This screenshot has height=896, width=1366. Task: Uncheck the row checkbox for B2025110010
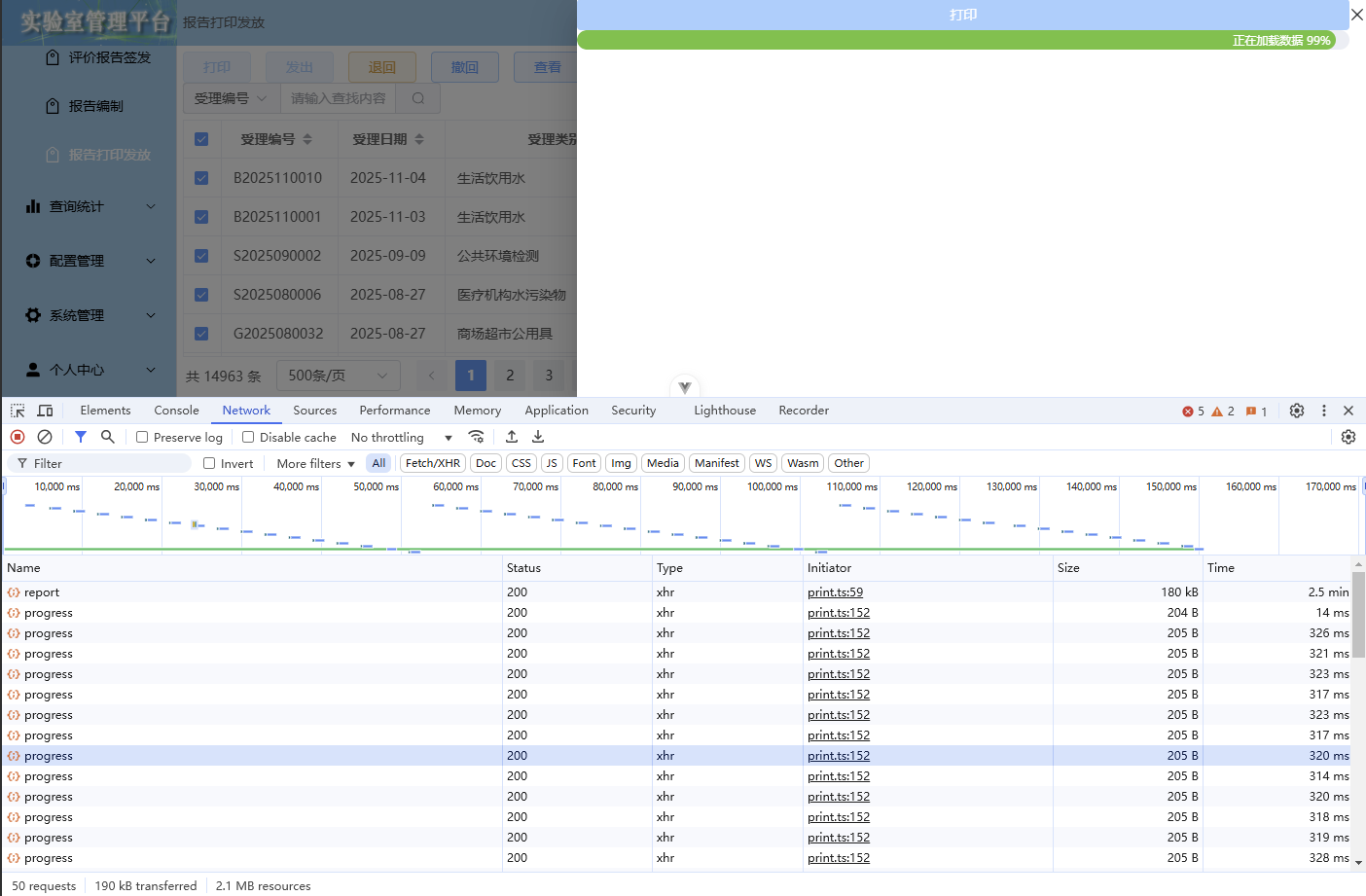[201, 177]
